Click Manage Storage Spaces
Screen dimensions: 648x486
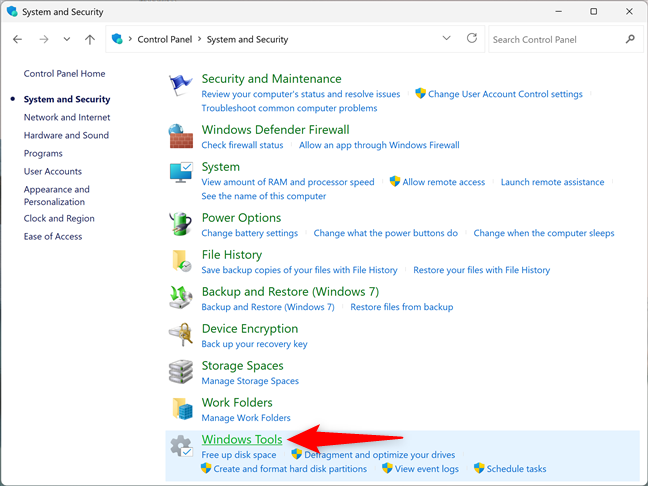250,381
